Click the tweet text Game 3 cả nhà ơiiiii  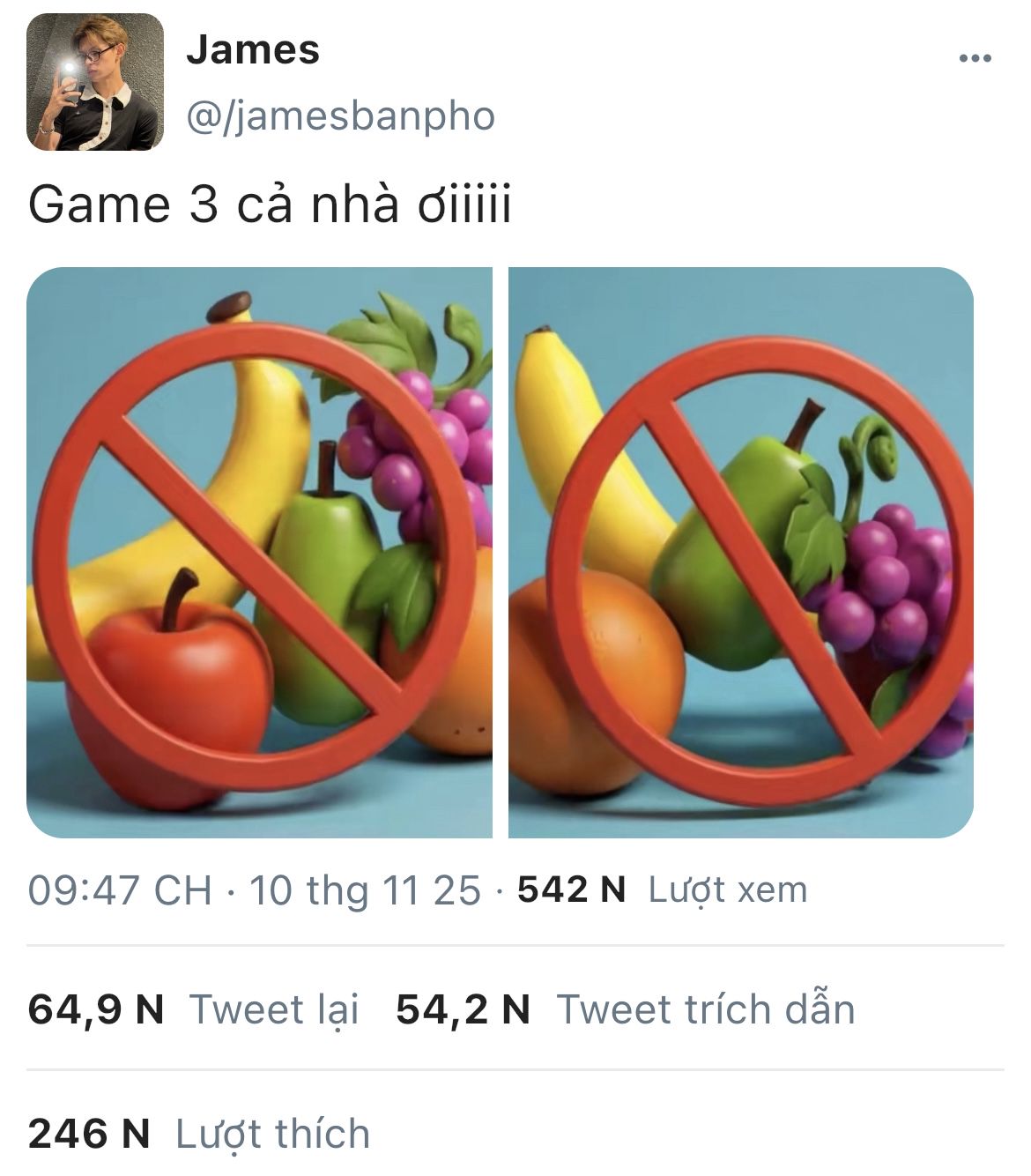tap(270, 205)
